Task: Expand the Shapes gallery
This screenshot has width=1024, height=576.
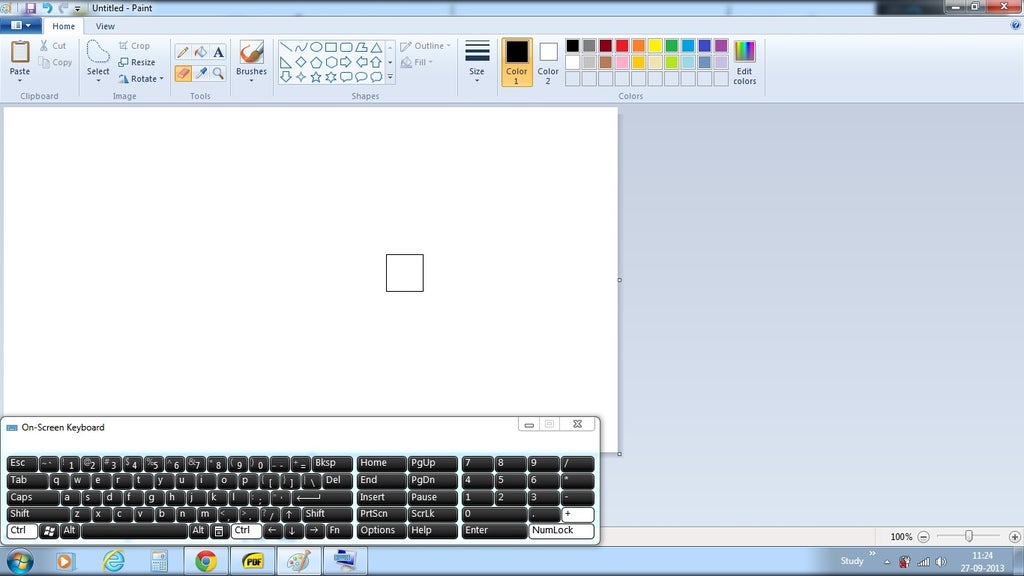Action: [x=390, y=78]
